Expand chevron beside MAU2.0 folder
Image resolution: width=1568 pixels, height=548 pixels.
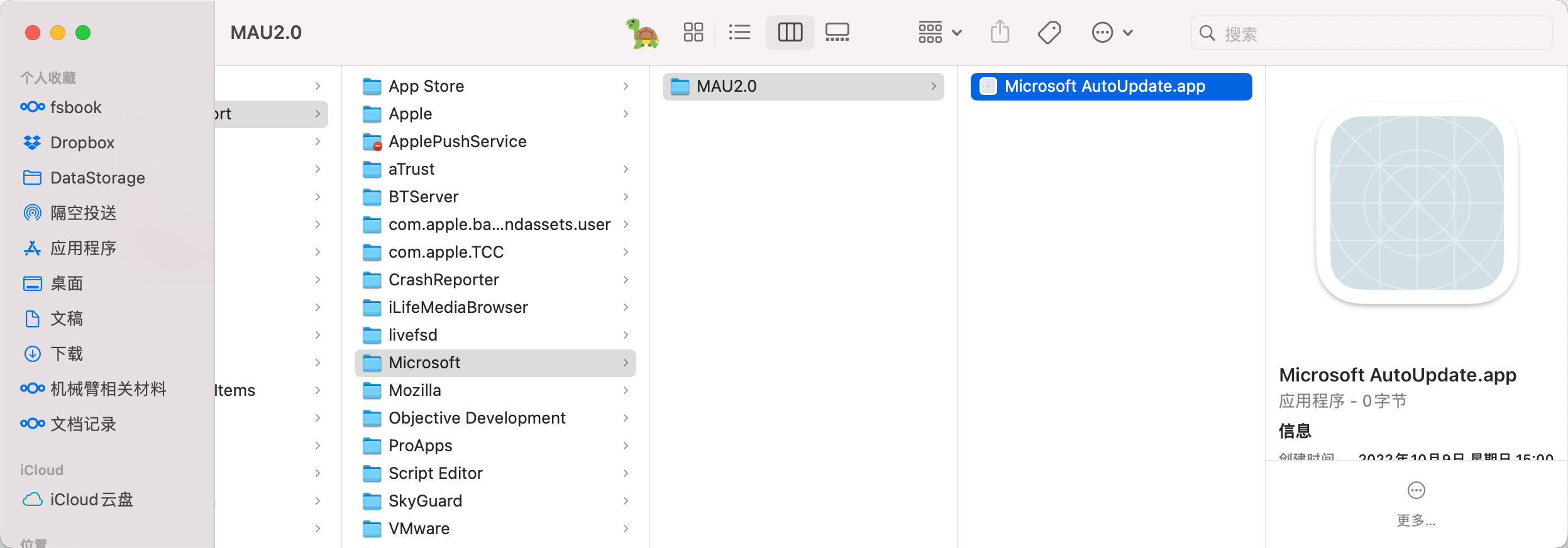tap(934, 86)
